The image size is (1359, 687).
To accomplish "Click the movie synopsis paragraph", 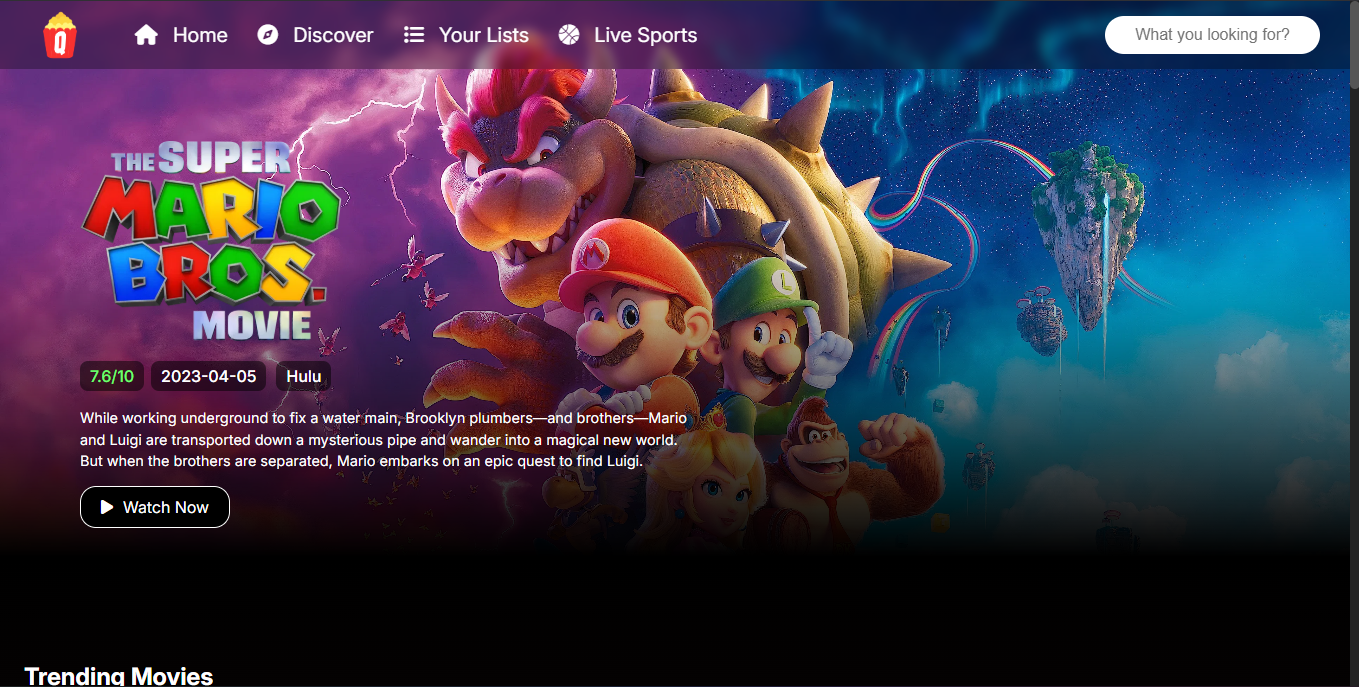I will pyautogui.click(x=384, y=439).
